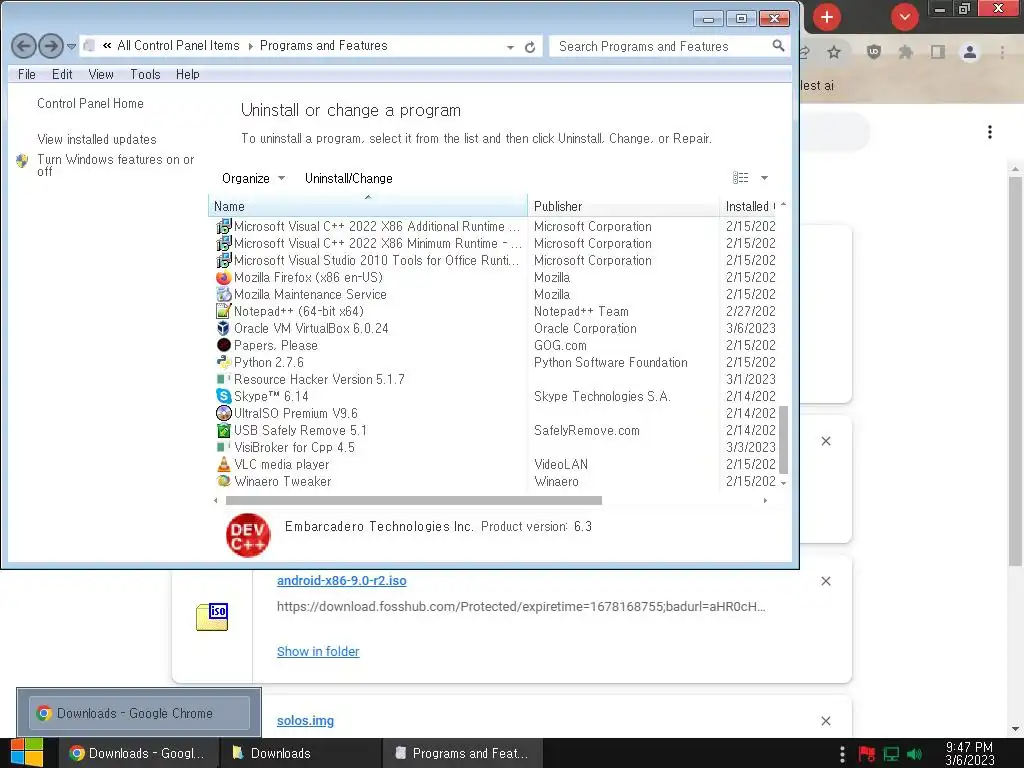Open the Chrome extensions puzzle icon
This screenshot has height=768, width=1024.
click(905, 52)
